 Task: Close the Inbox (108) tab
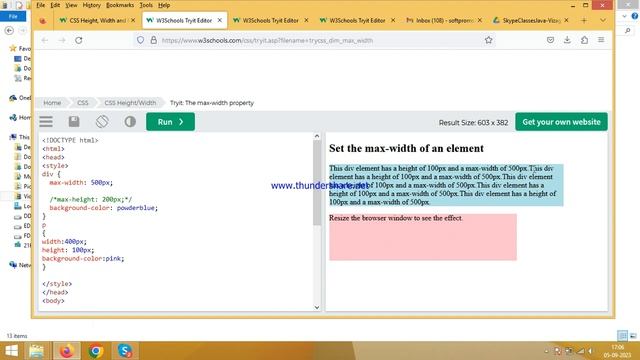click(x=480, y=20)
